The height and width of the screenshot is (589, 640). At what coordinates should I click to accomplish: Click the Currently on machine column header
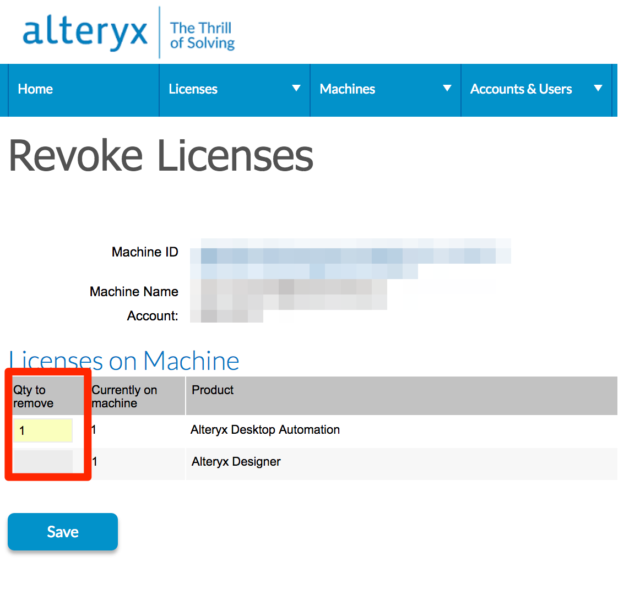(x=124, y=396)
